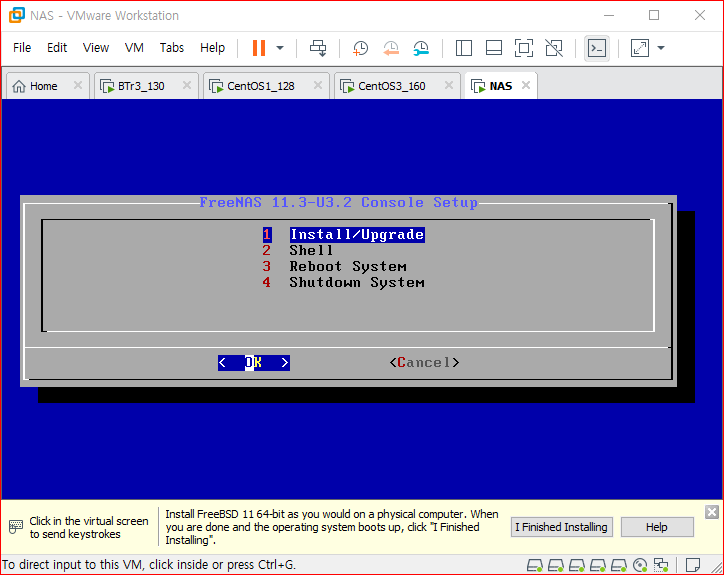Open the VM menu
Screen dimensions: 724x575
coord(134,48)
